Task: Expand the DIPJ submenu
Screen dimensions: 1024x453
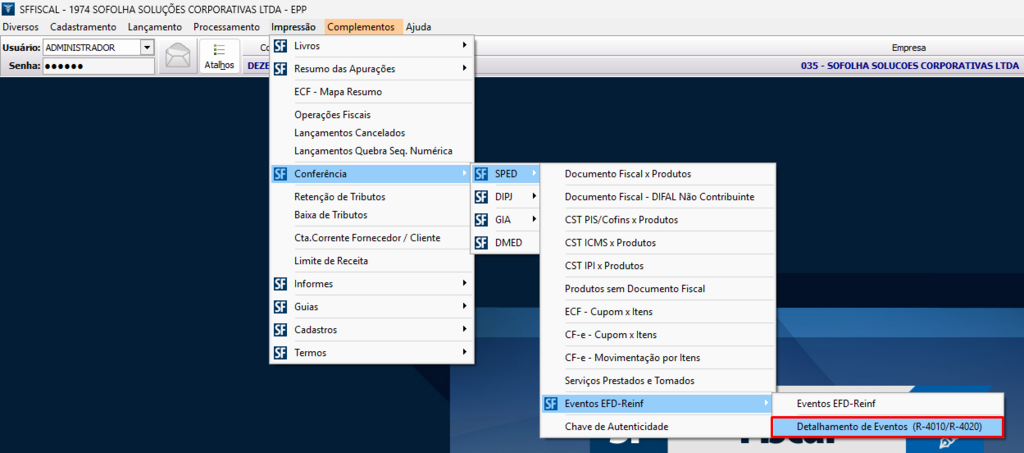Action: point(510,197)
